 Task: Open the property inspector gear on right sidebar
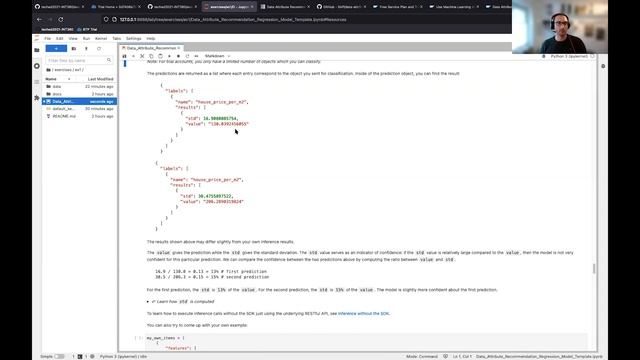(603, 66)
